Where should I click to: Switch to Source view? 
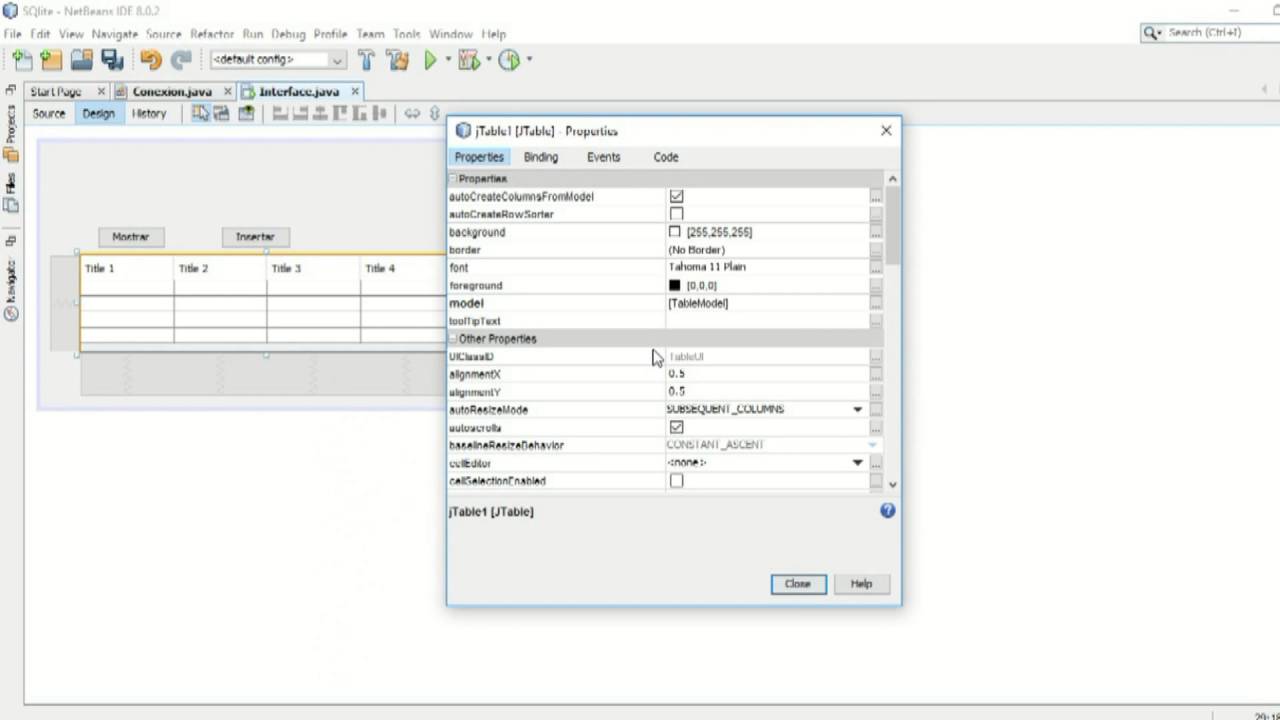49,113
